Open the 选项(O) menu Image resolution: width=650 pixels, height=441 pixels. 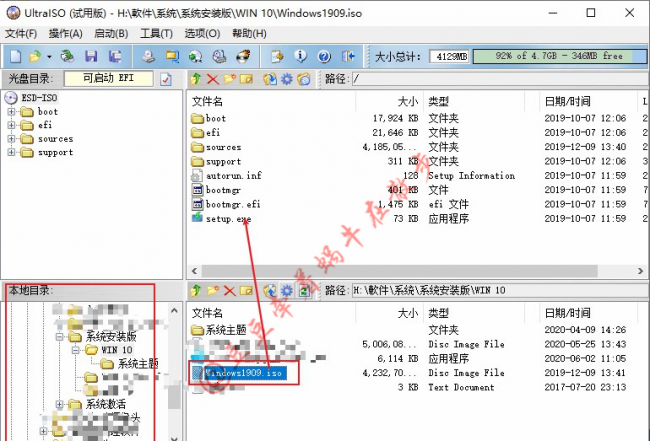pyautogui.click(x=202, y=34)
